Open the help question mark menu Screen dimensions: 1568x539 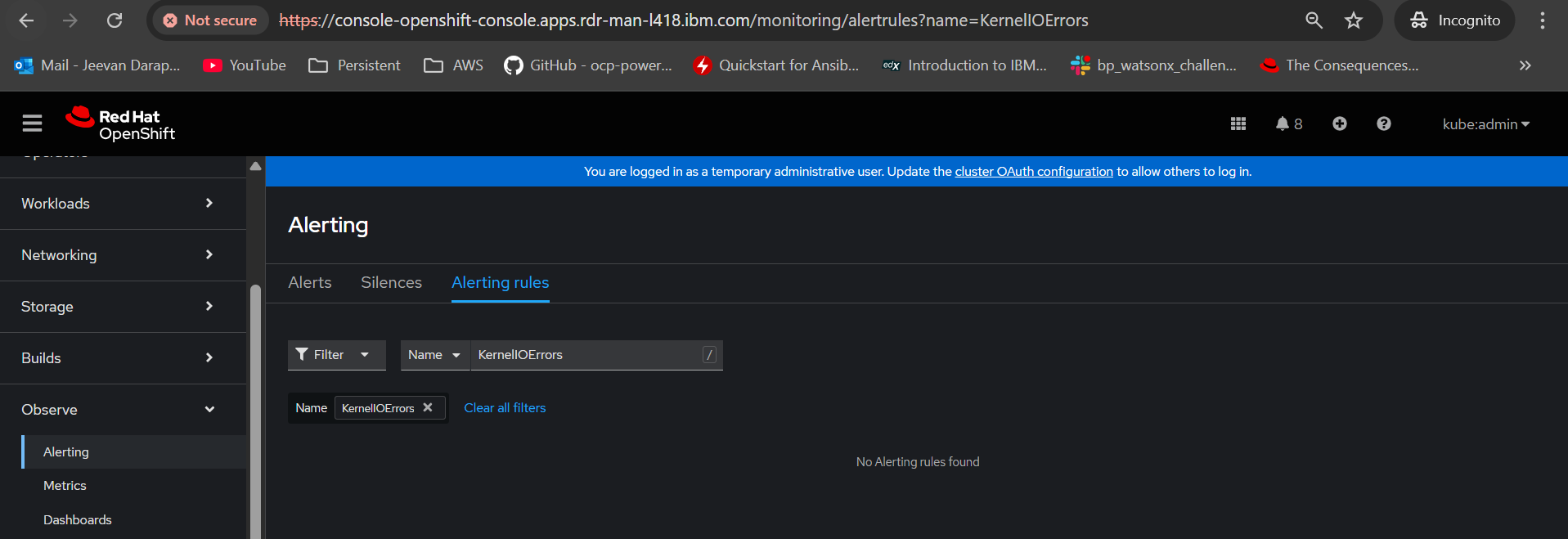pyautogui.click(x=1383, y=124)
